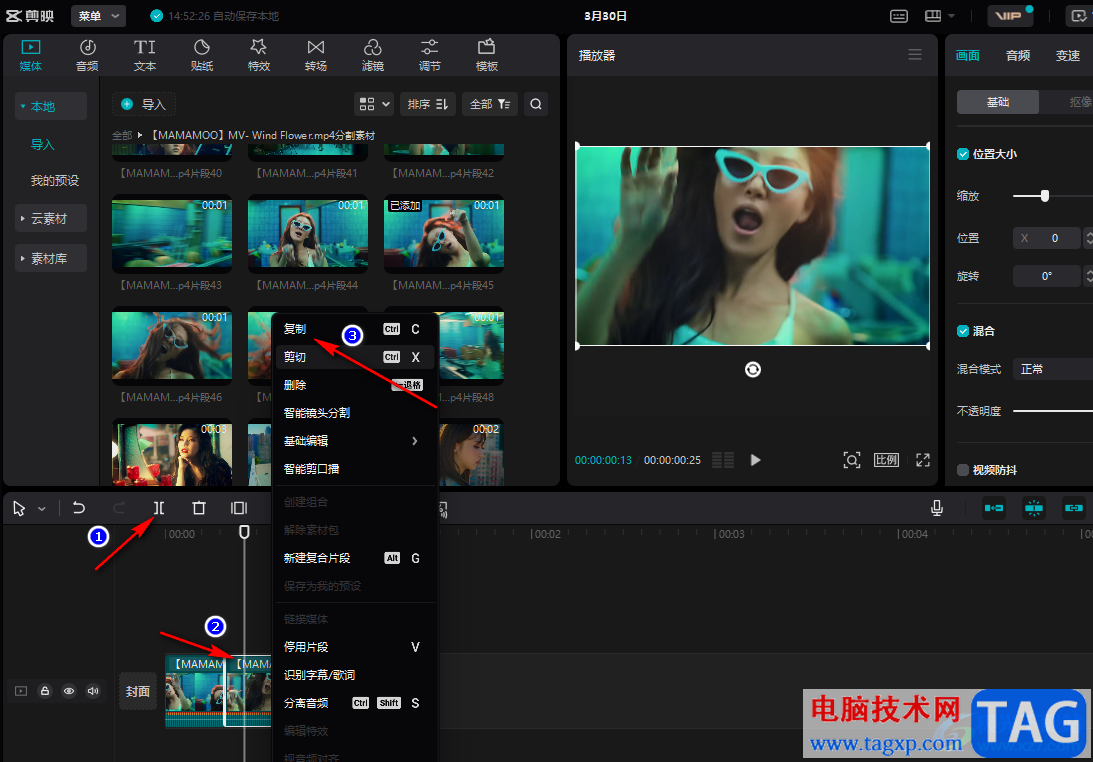This screenshot has width=1093, height=762.
Task: Click the 不透明度 opacity slider
Action: 1053,411
